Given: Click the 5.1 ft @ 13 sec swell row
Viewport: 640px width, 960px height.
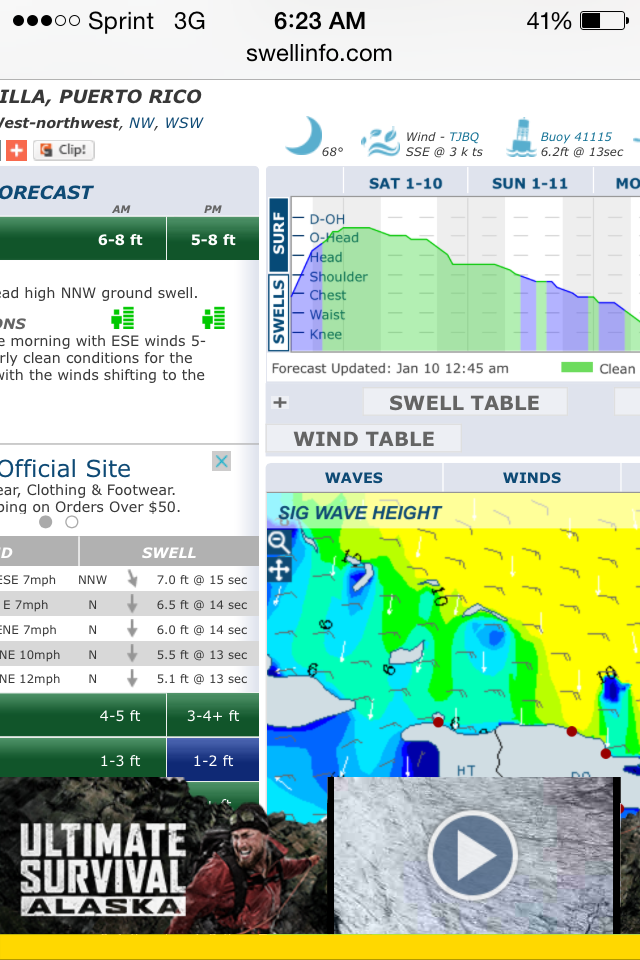Looking at the screenshot, I should pyautogui.click(x=129, y=679).
